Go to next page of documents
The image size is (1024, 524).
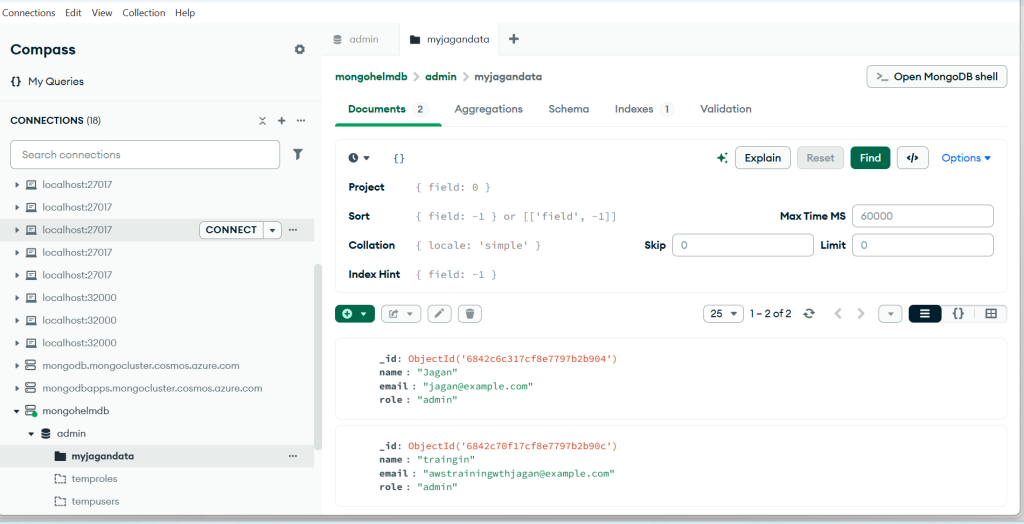click(x=861, y=314)
